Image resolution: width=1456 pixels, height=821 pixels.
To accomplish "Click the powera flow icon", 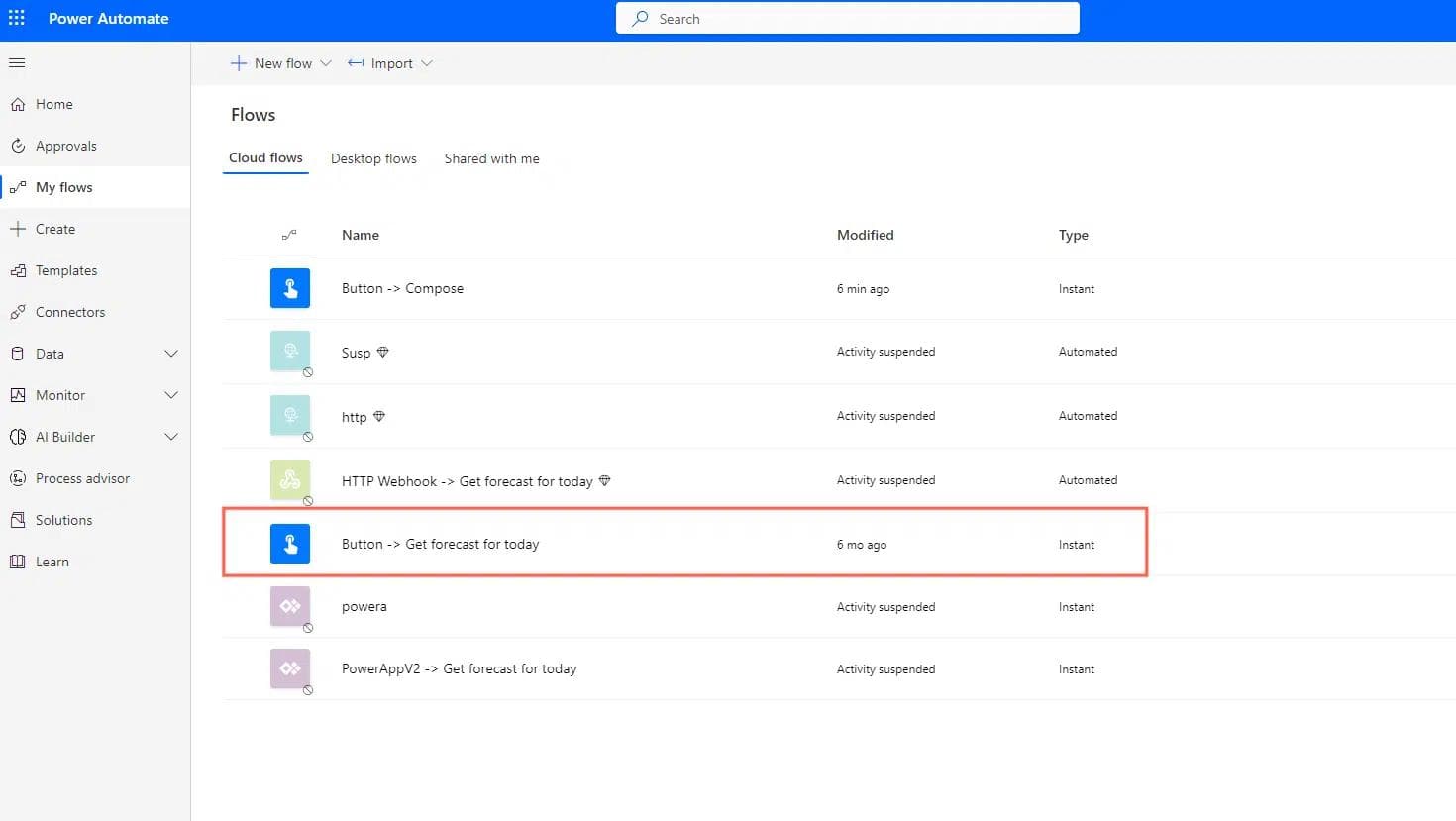I will 290,606.
